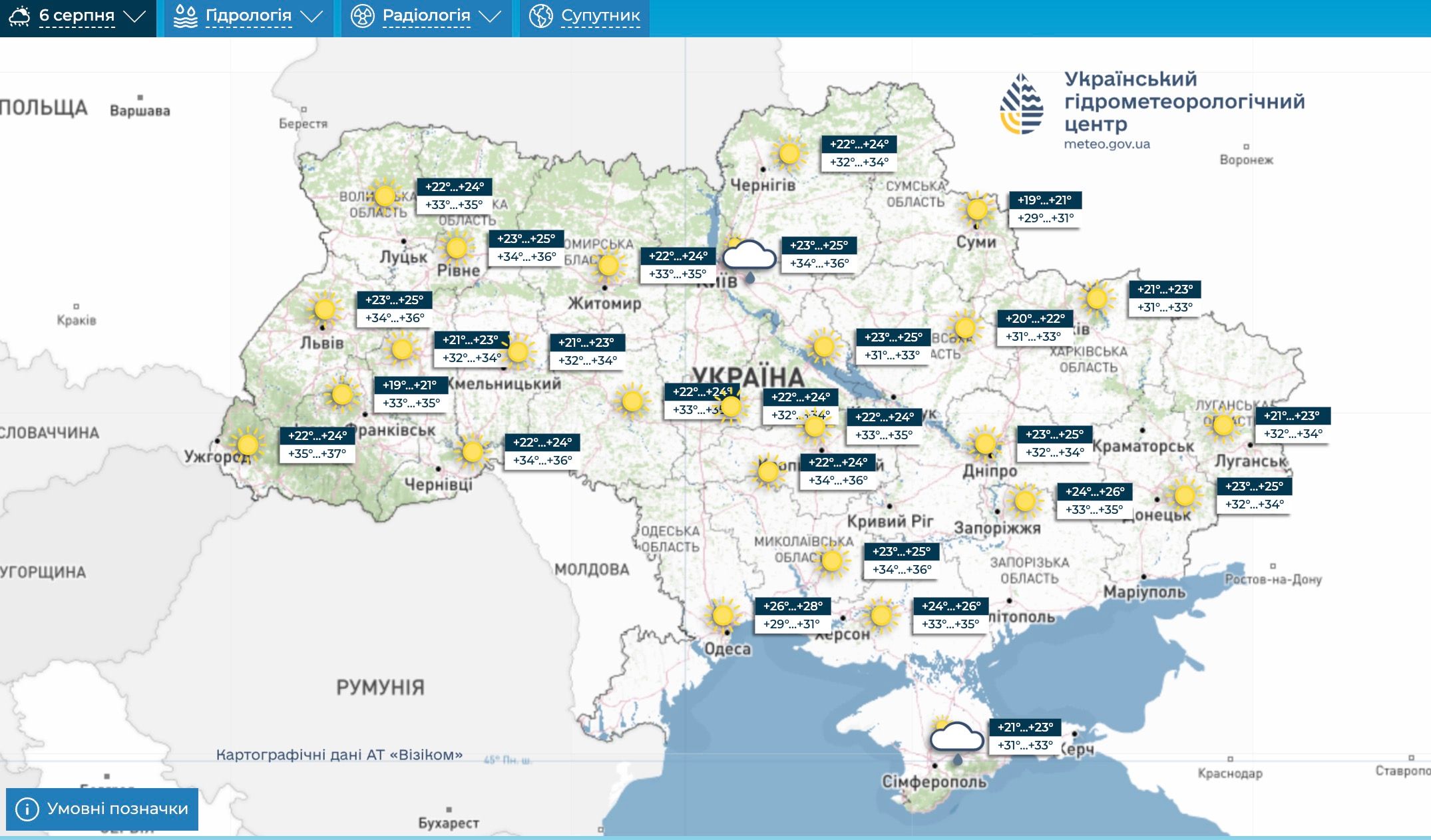
Task: Click the water waves Гідрологія icon
Action: coord(185,16)
